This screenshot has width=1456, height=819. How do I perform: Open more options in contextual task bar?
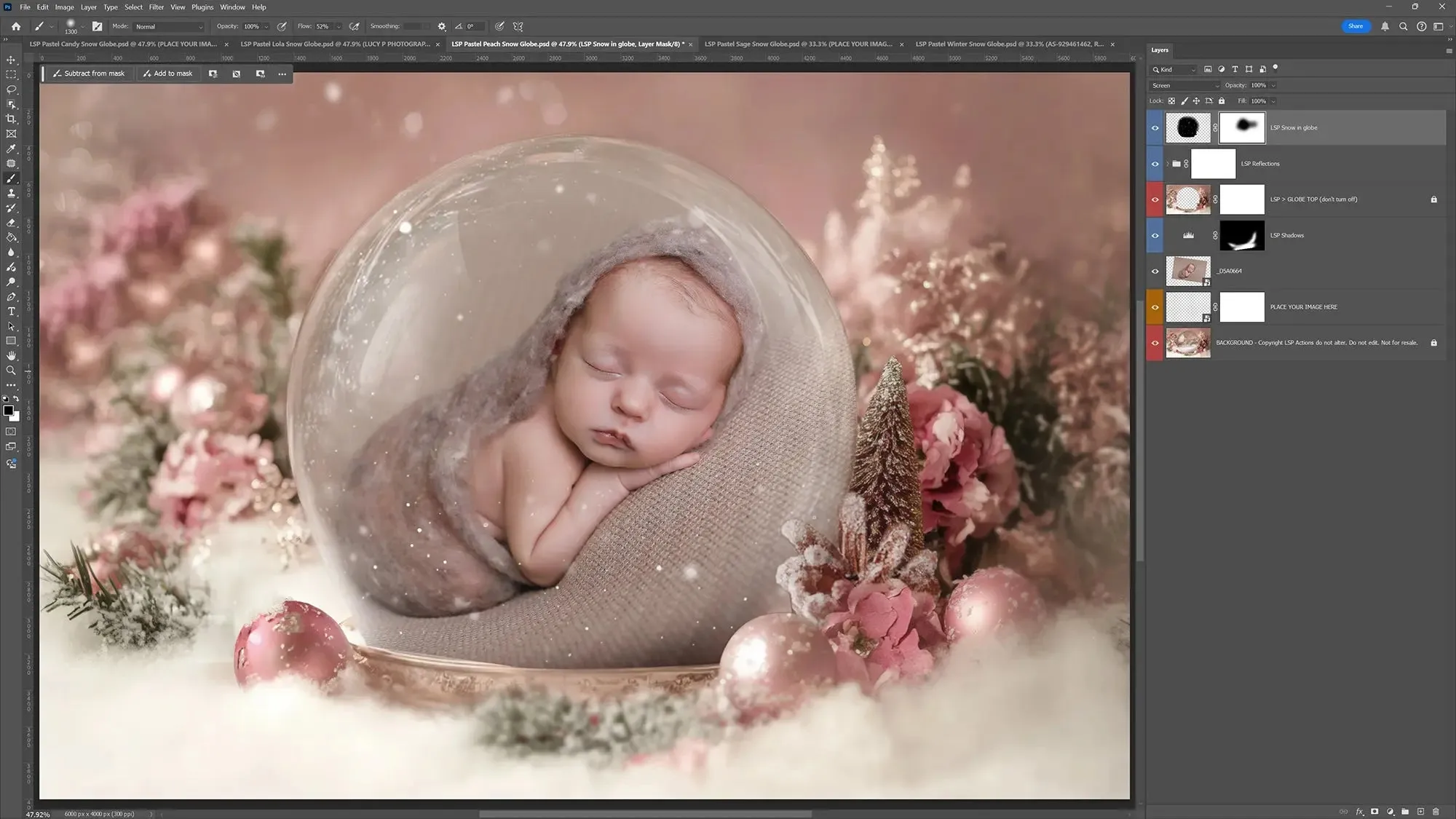[x=282, y=74]
